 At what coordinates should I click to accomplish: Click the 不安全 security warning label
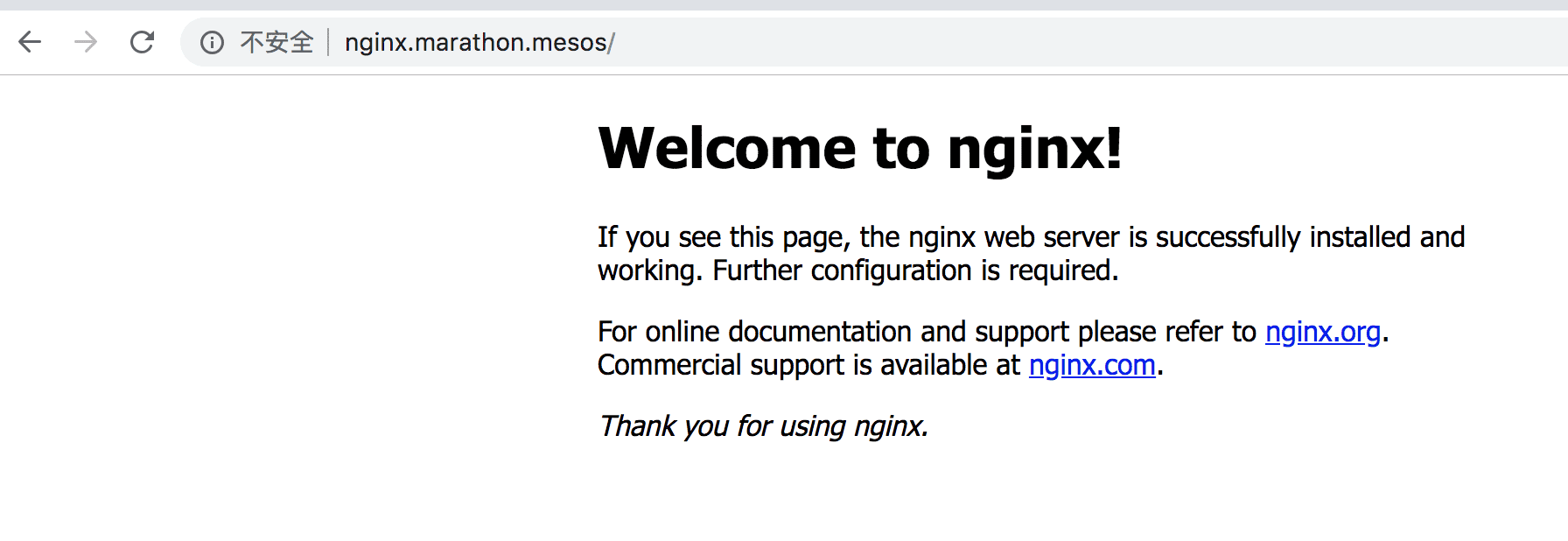[276, 42]
